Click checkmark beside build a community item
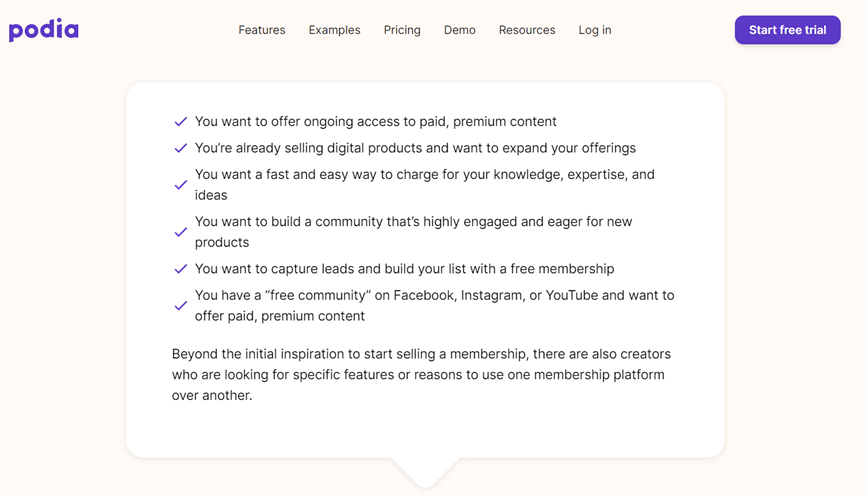 tap(181, 232)
